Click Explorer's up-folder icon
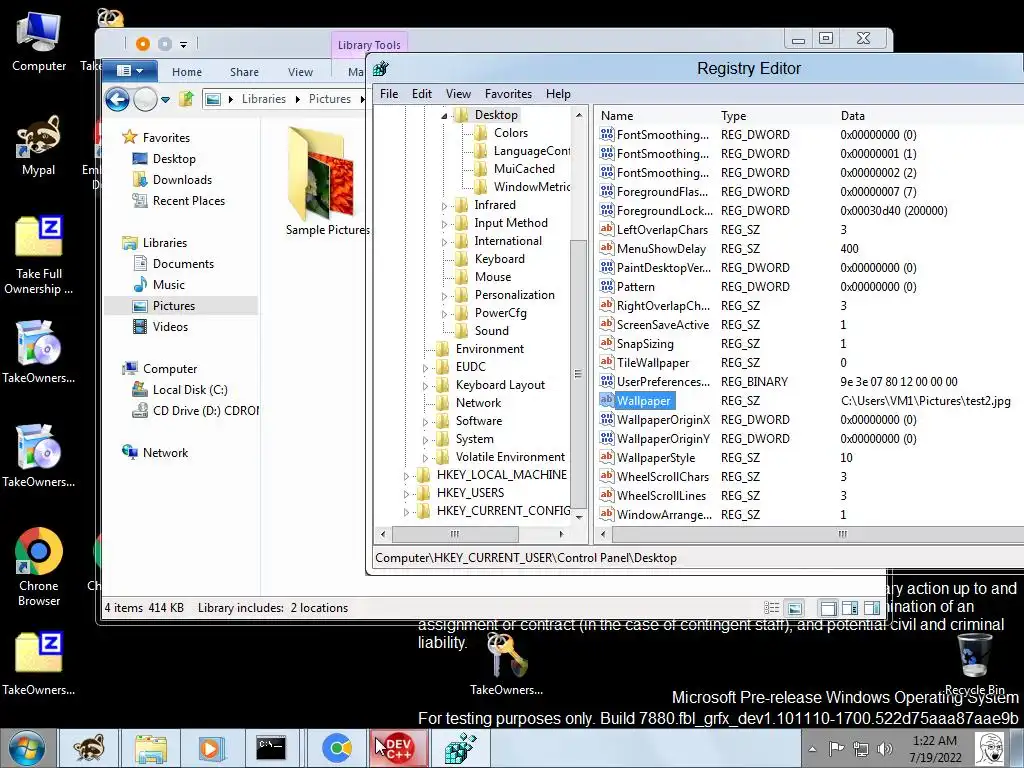The height and width of the screenshot is (768, 1024). pos(187,99)
